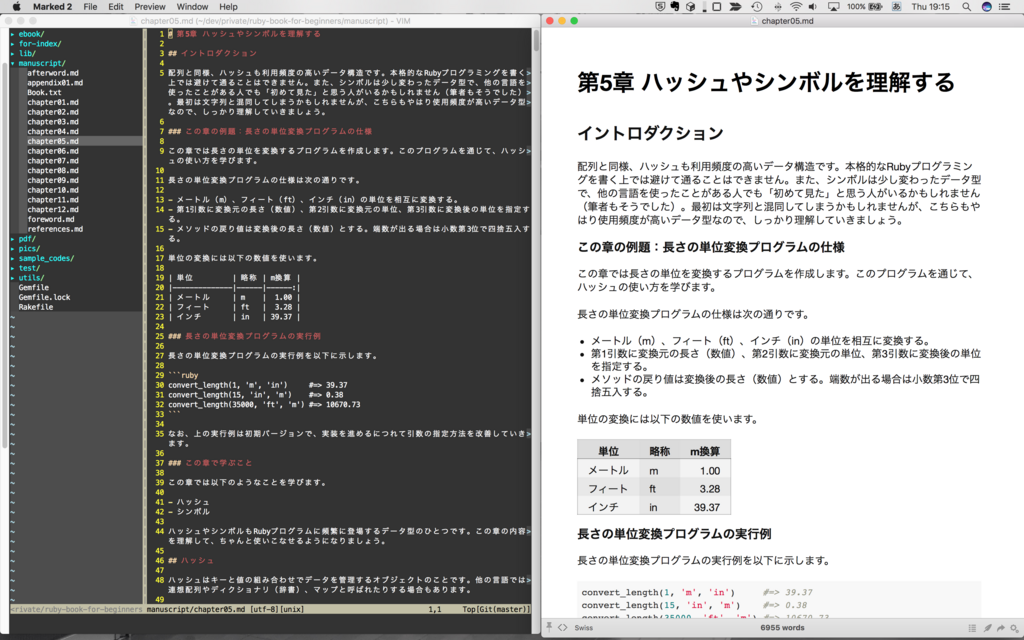Open the gear settings icon in Marked 2

click(x=1014, y=628)
